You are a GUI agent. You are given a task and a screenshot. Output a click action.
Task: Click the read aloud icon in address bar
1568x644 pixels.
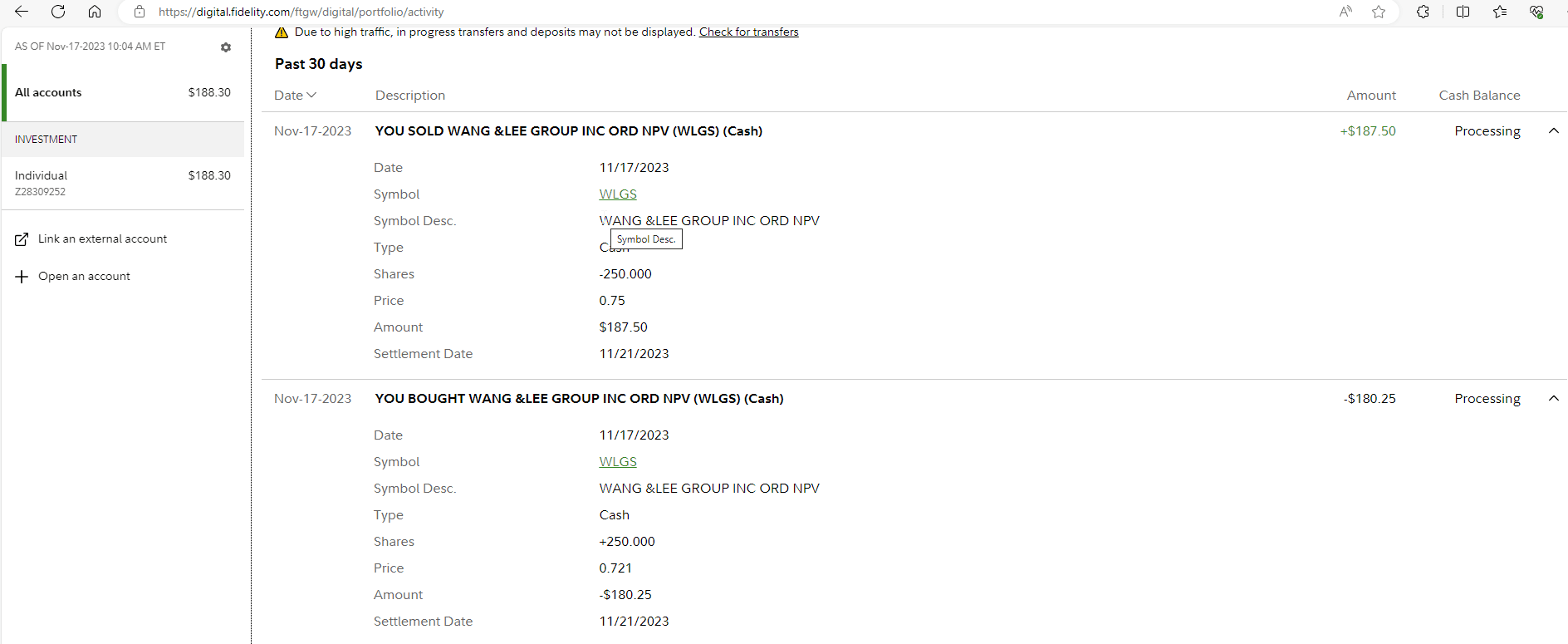pyautogui.click(x=1345, y=12)
